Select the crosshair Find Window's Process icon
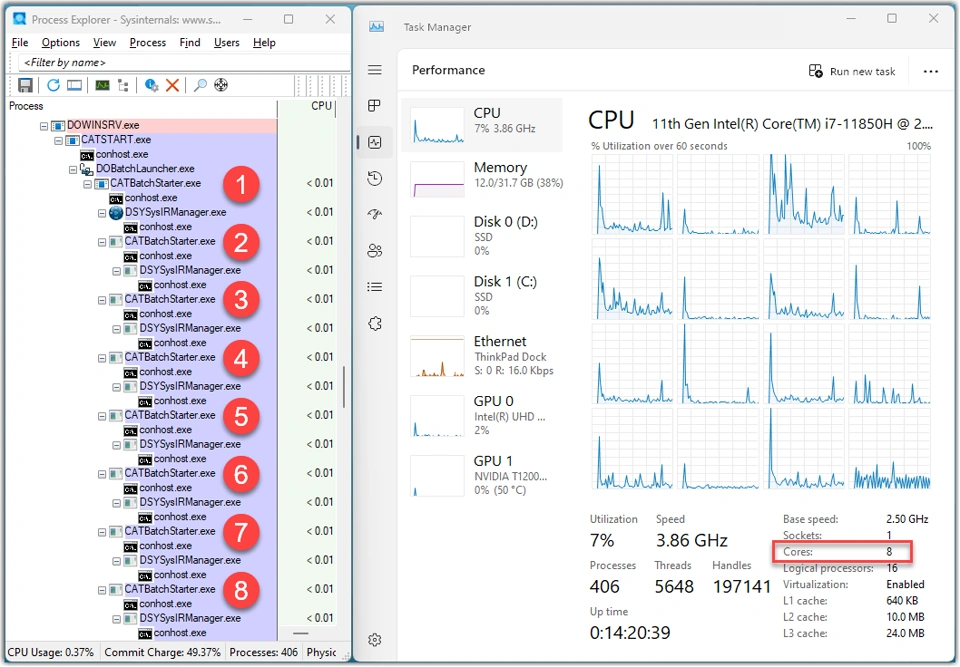The height and width of the screenshot is (667, 960). (221, 85)
